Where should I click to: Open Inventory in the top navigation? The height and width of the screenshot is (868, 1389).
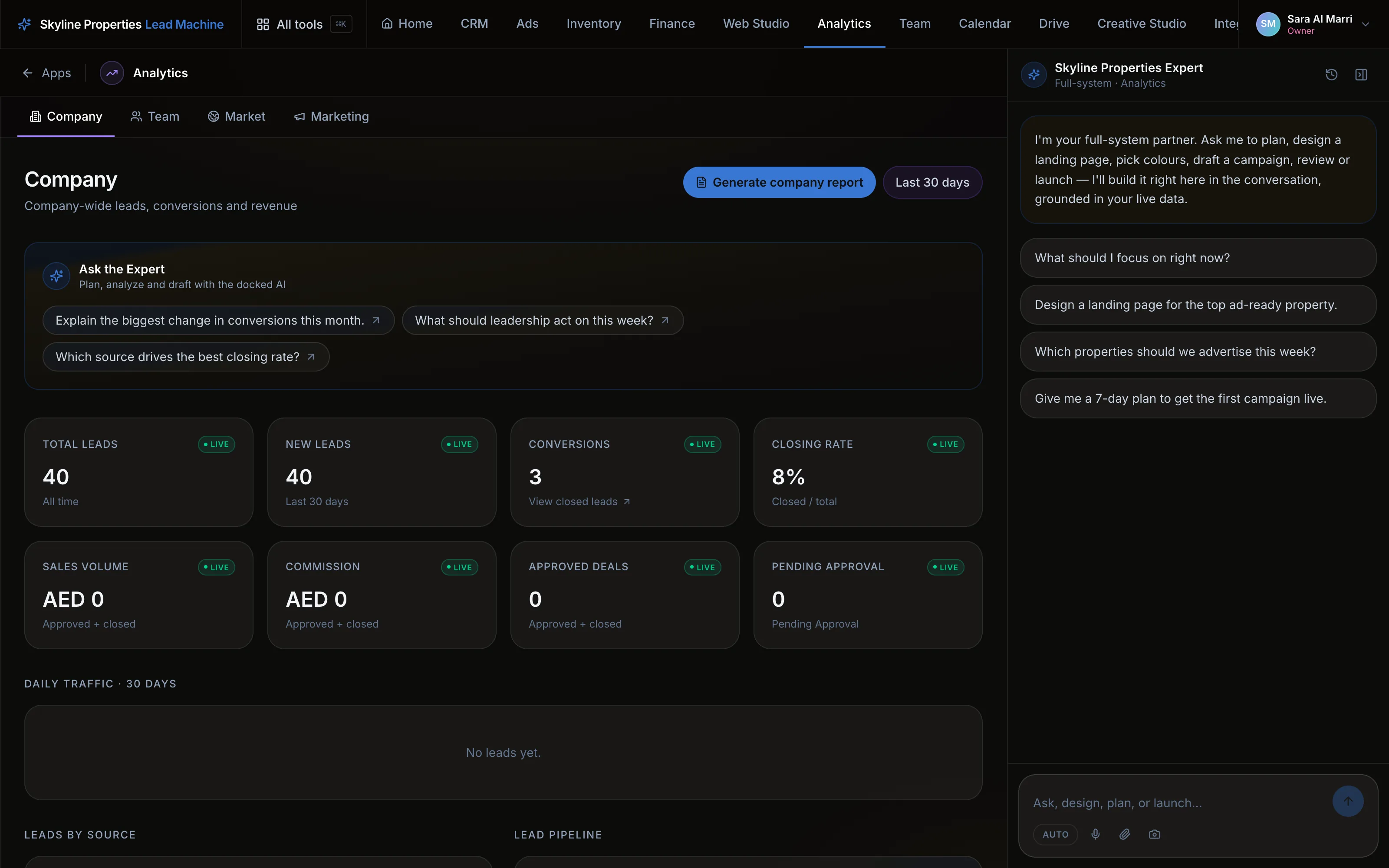pyautogui.click(x=593, y=24)
